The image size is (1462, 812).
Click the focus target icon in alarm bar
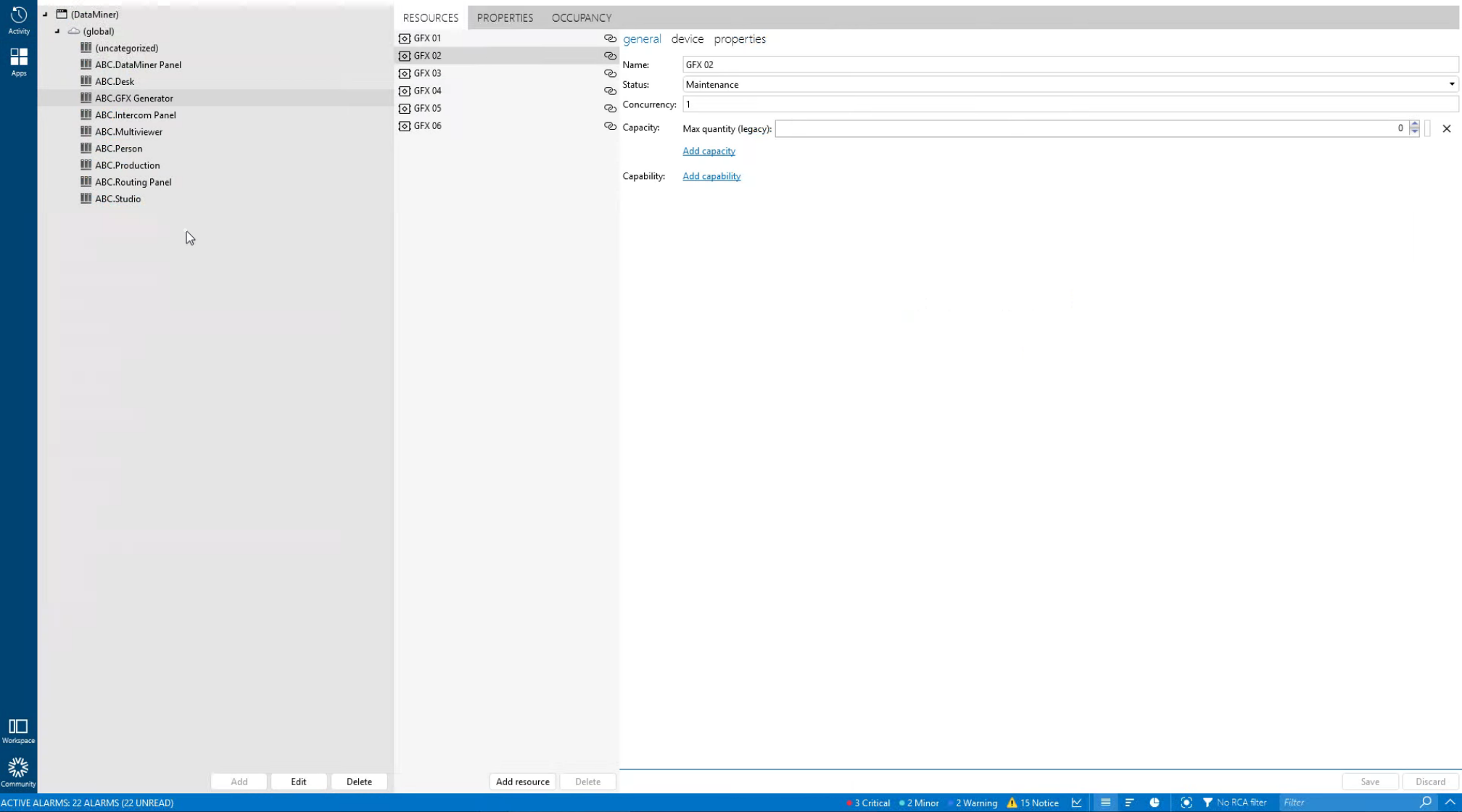1186,803
